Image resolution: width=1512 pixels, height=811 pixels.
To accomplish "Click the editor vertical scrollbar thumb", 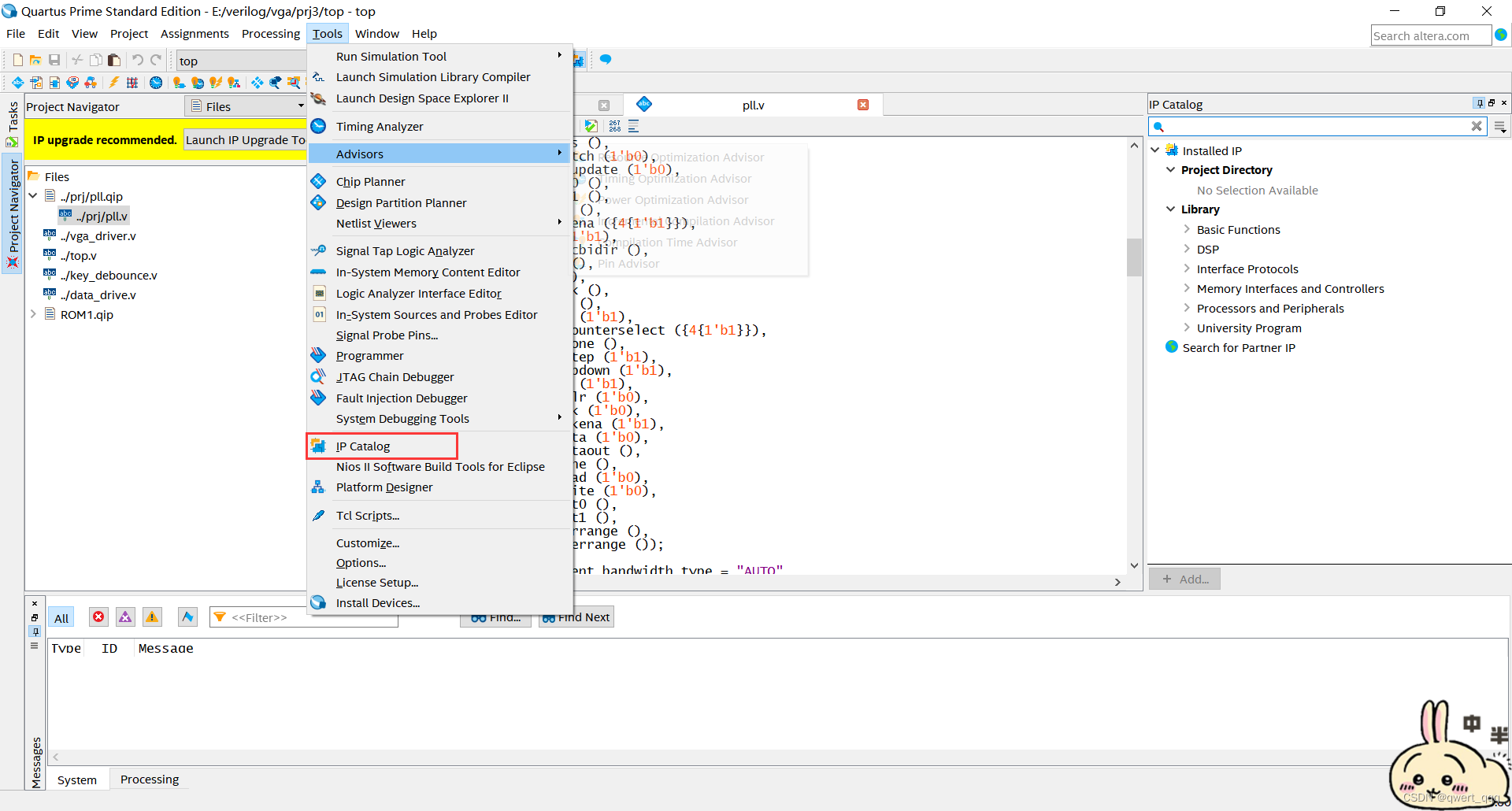I will pyautogui.click(x=1134, y=257).
